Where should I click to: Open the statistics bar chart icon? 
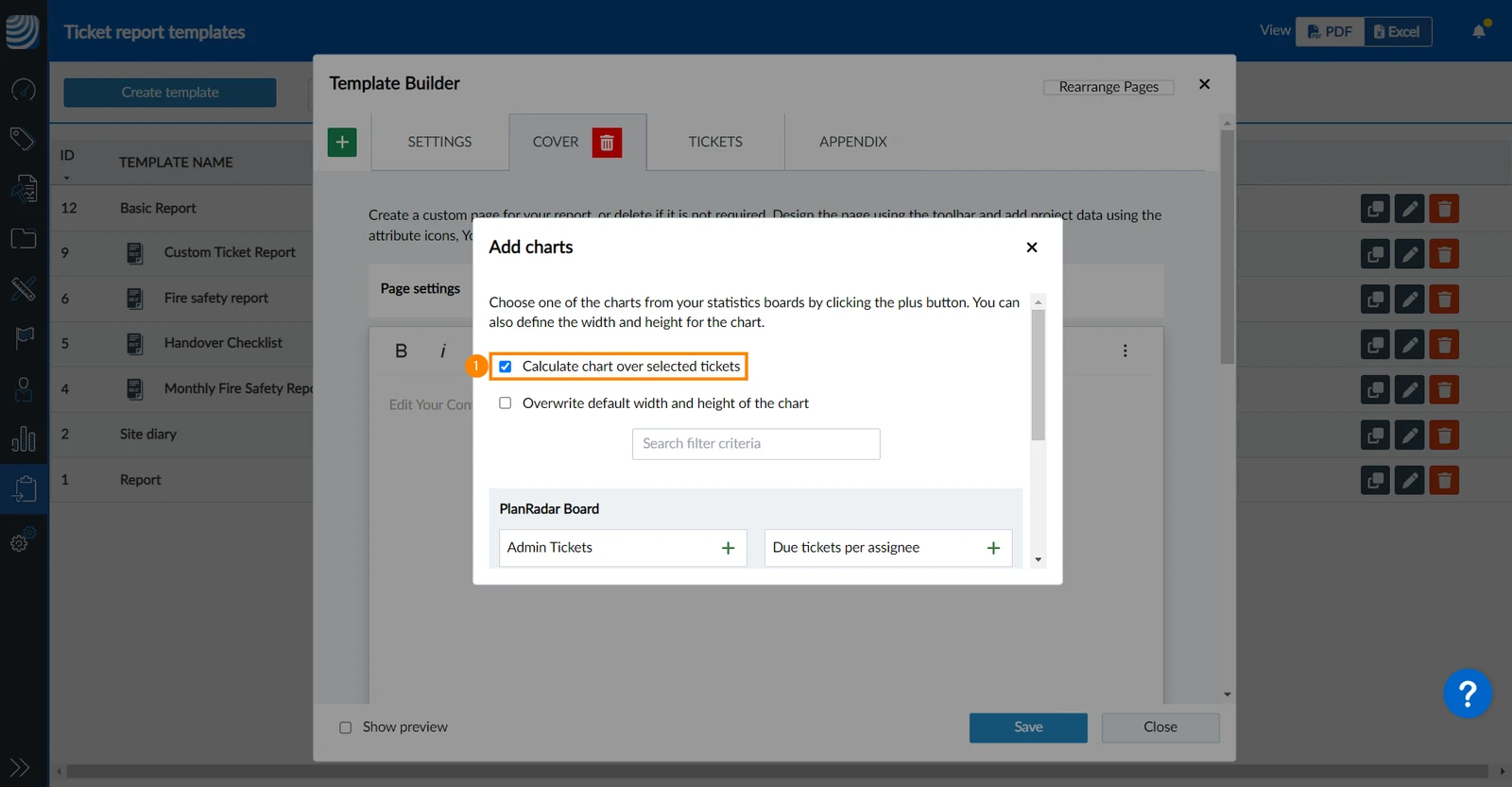tap(24, 438)
